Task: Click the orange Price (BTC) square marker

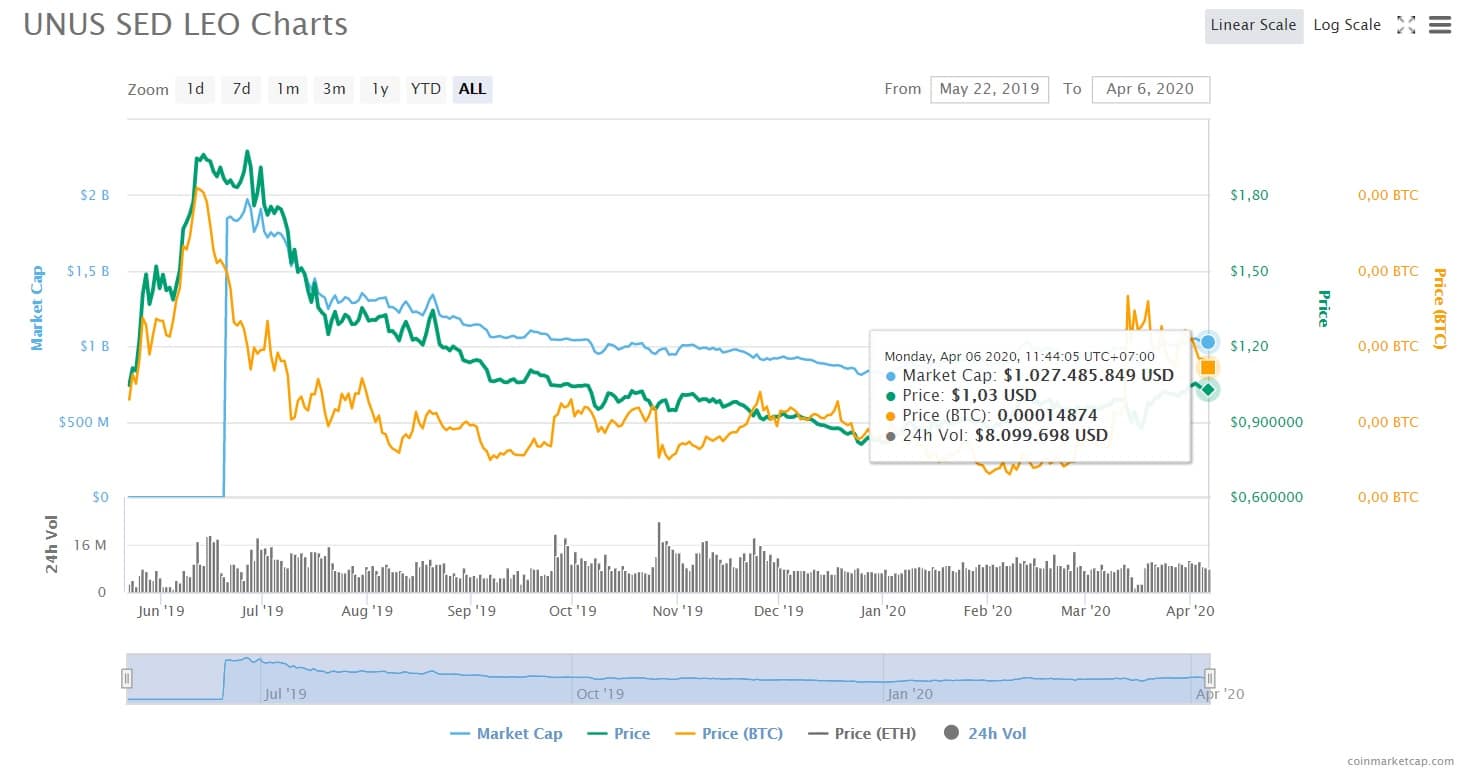Action: click(x=1208, y=367)
